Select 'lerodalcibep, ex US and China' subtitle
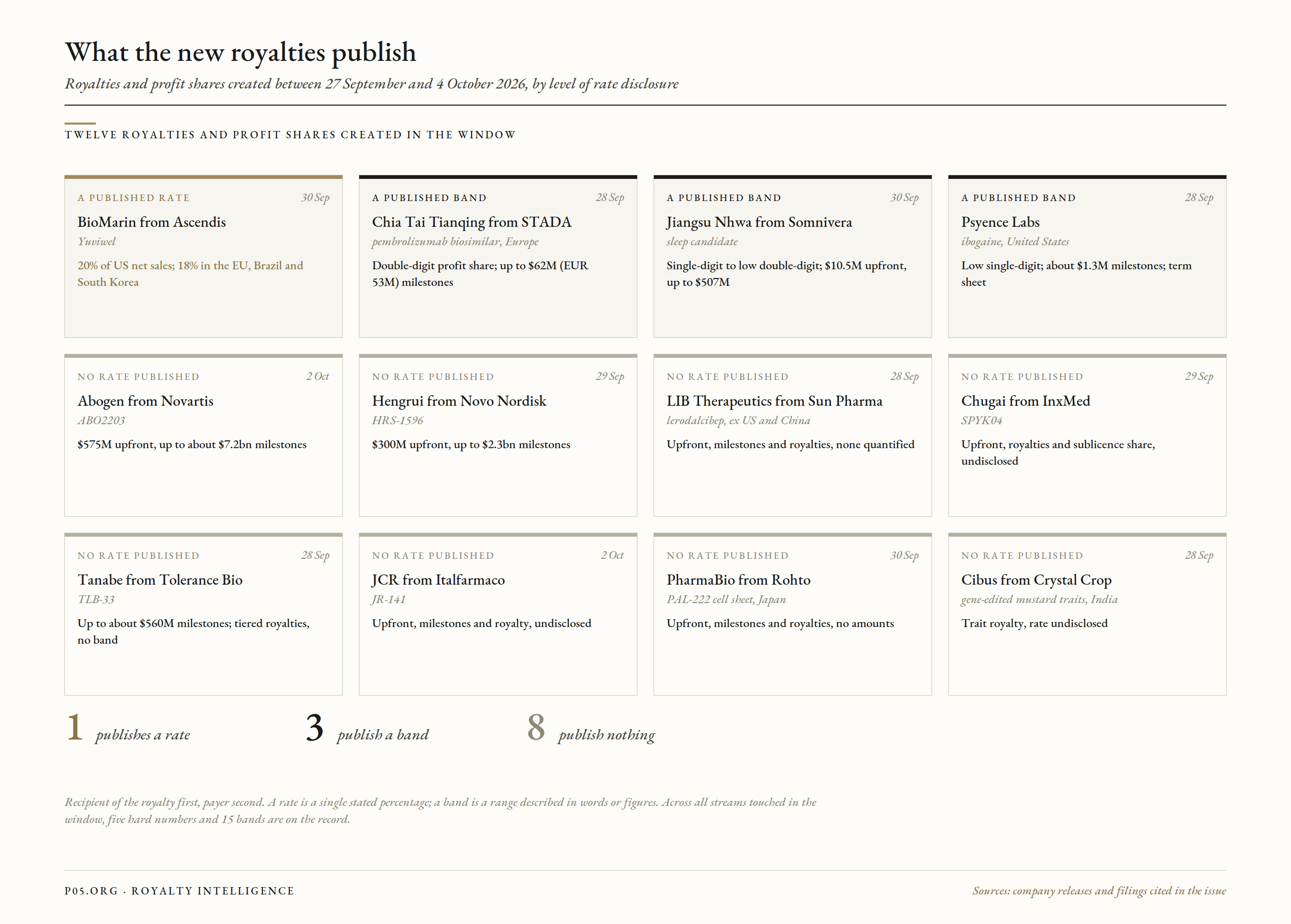Viewport: 1291px width, 924px height. (x=738, y=421)
